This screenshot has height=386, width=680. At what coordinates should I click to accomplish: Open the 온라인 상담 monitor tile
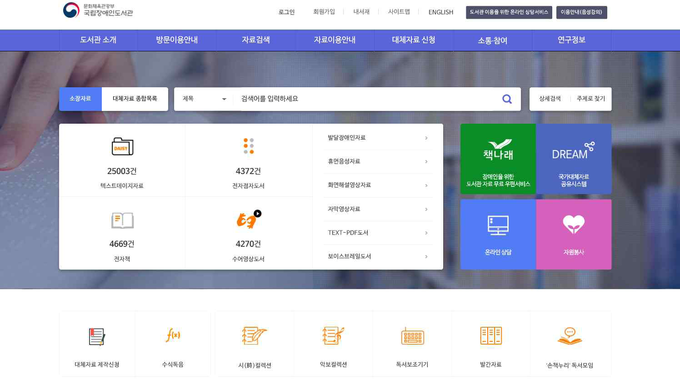tap(498, 235)
